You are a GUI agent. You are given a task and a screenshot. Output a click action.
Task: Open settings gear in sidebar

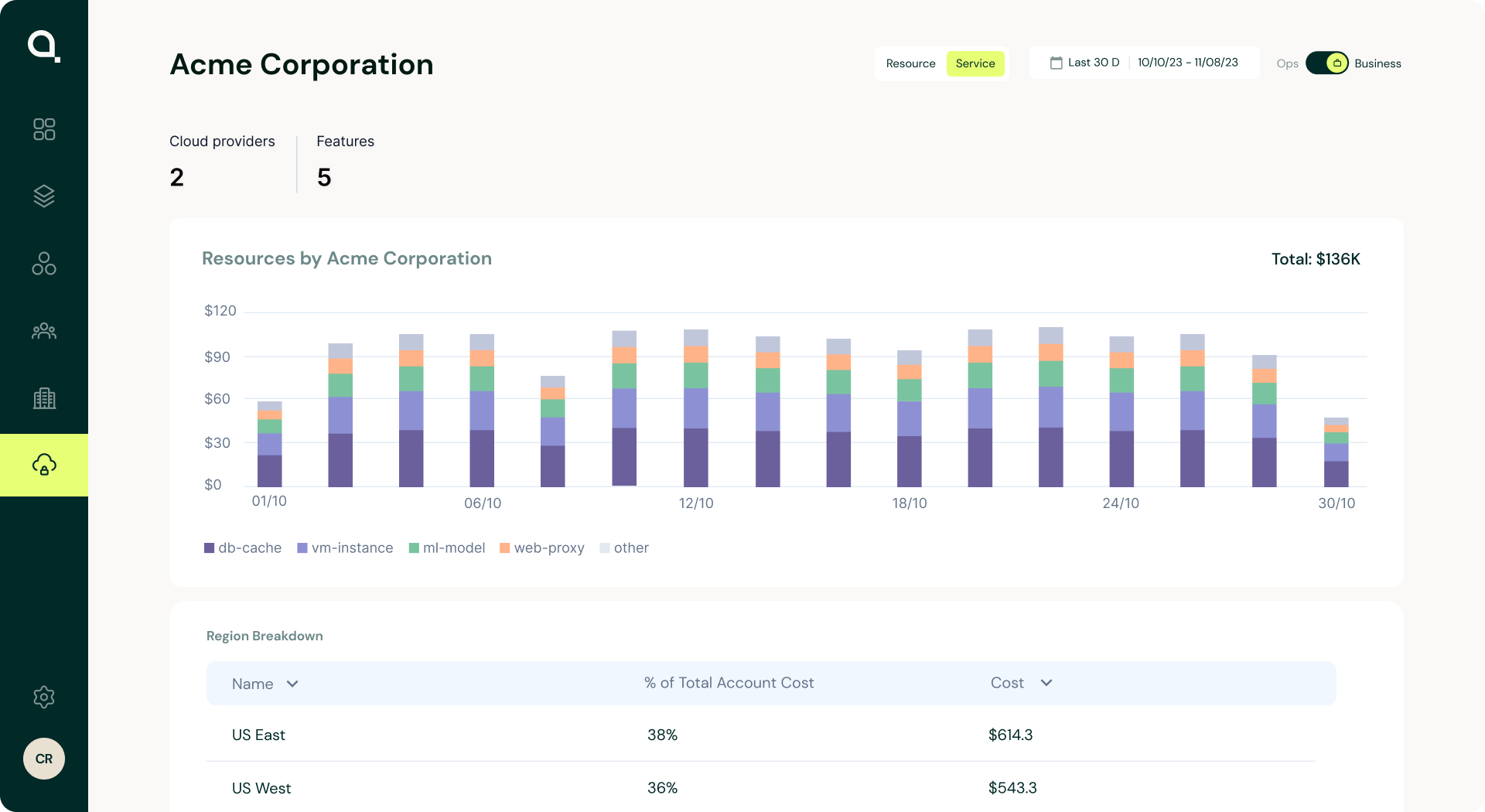click(44, 697)
